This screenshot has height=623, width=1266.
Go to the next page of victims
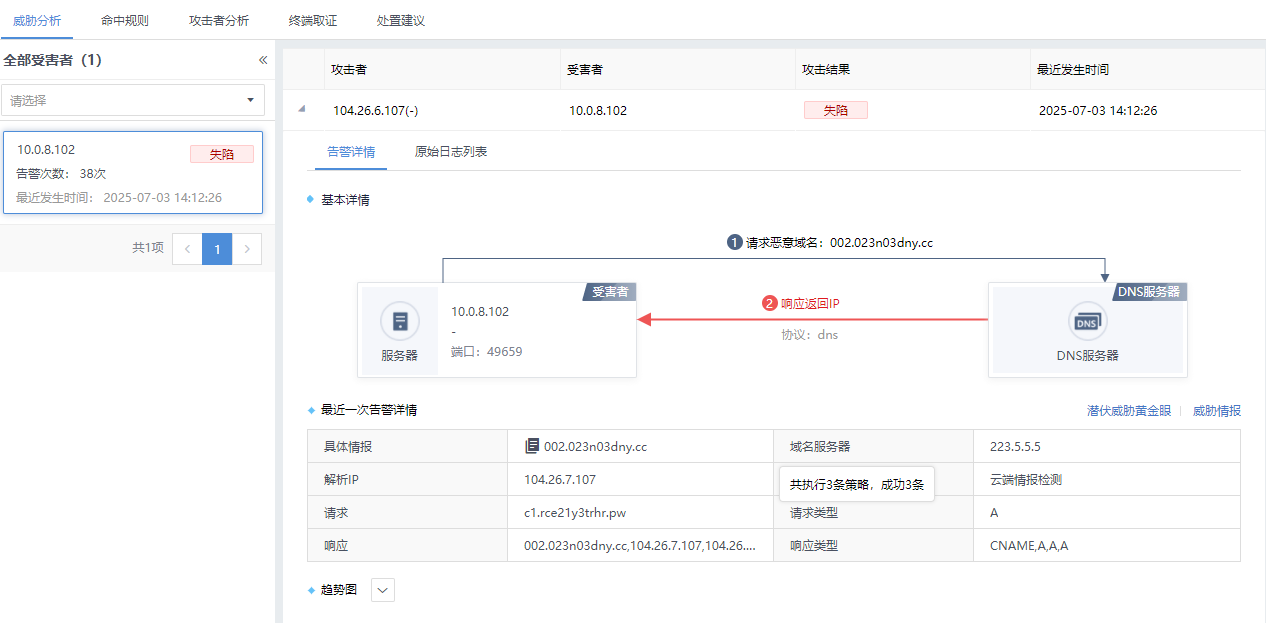(x=247, y=248)
